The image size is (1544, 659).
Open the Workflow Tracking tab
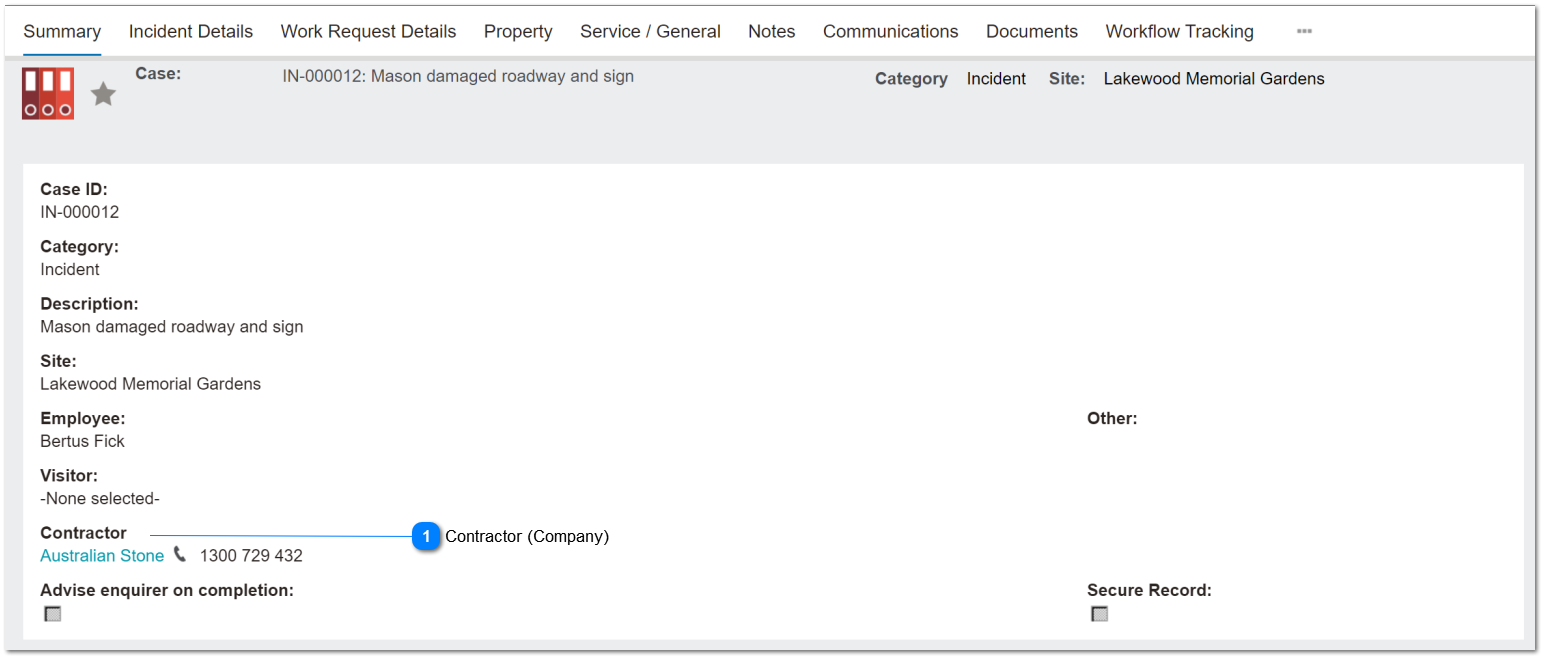point(1180,32)
